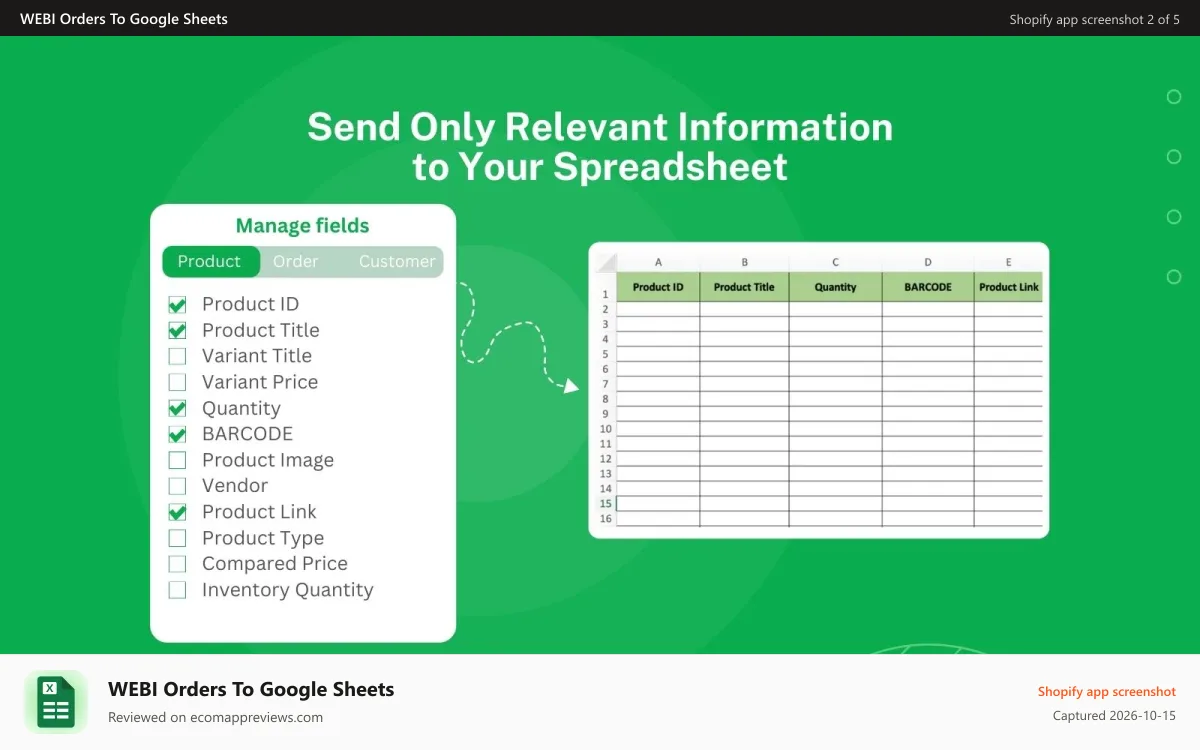Check the Inventory Quantity checkbox
Image resolution: width=1200 pixels, height=750 pixels.
pyautogui.click(x=177, y=590)
